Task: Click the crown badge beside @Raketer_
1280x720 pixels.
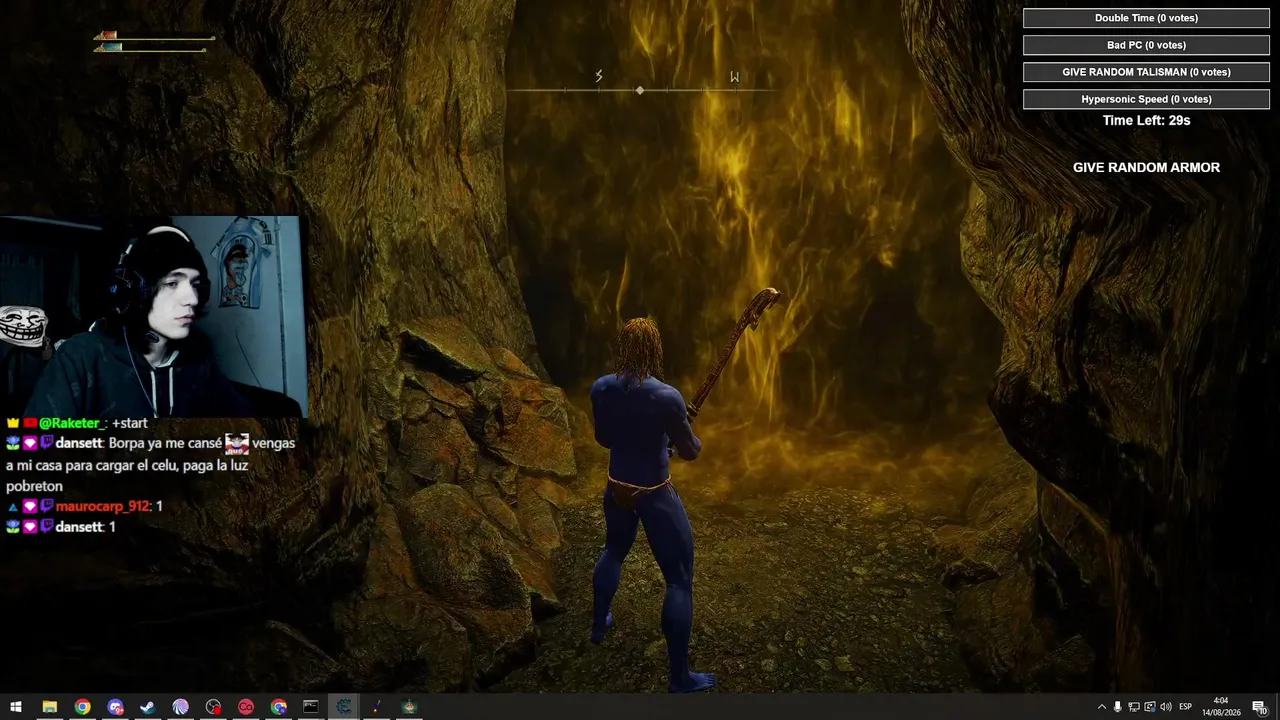Action: [x=13, y=424]
